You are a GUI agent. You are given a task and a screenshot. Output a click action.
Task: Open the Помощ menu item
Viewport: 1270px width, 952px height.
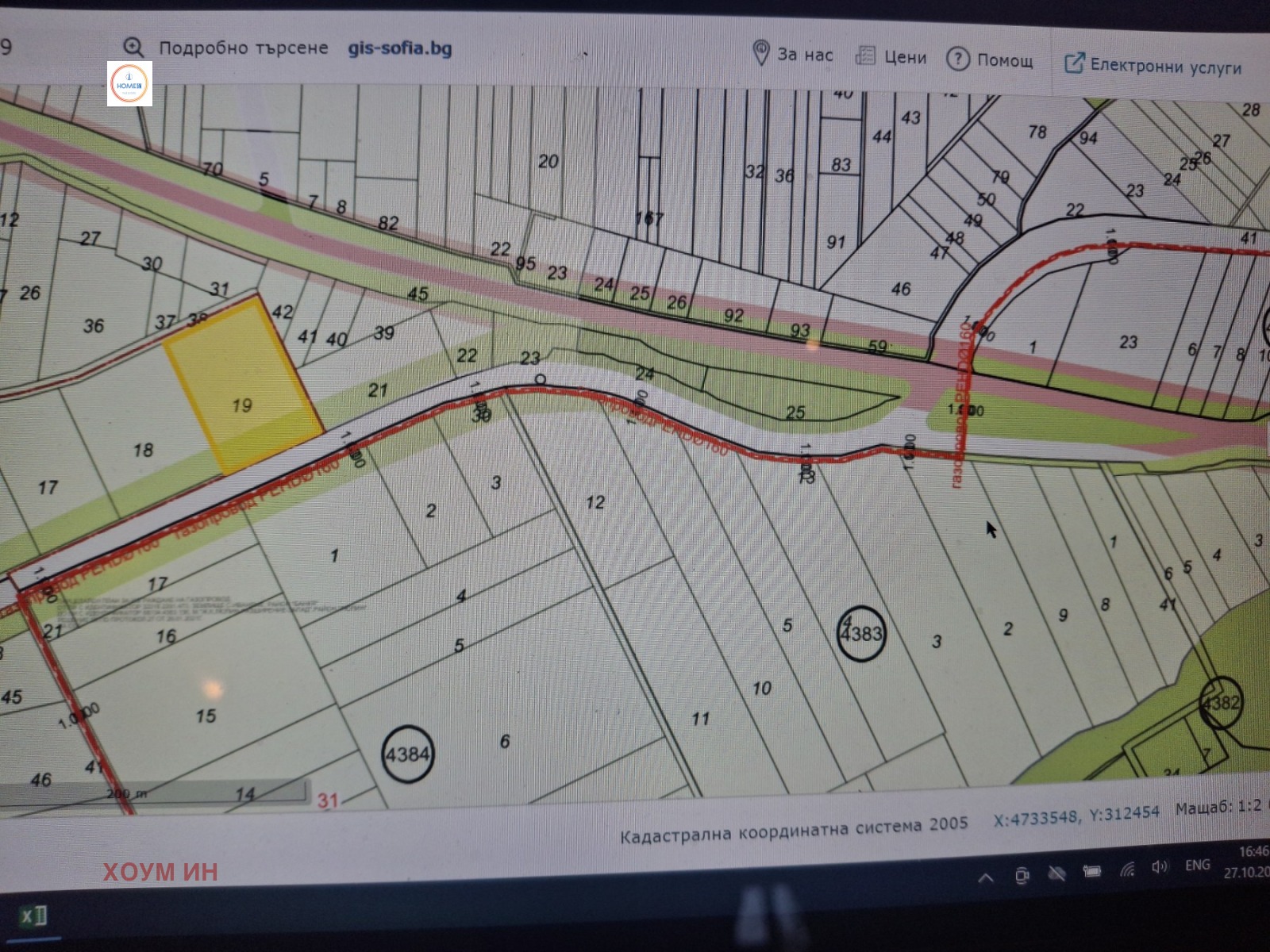[1005, 61]
